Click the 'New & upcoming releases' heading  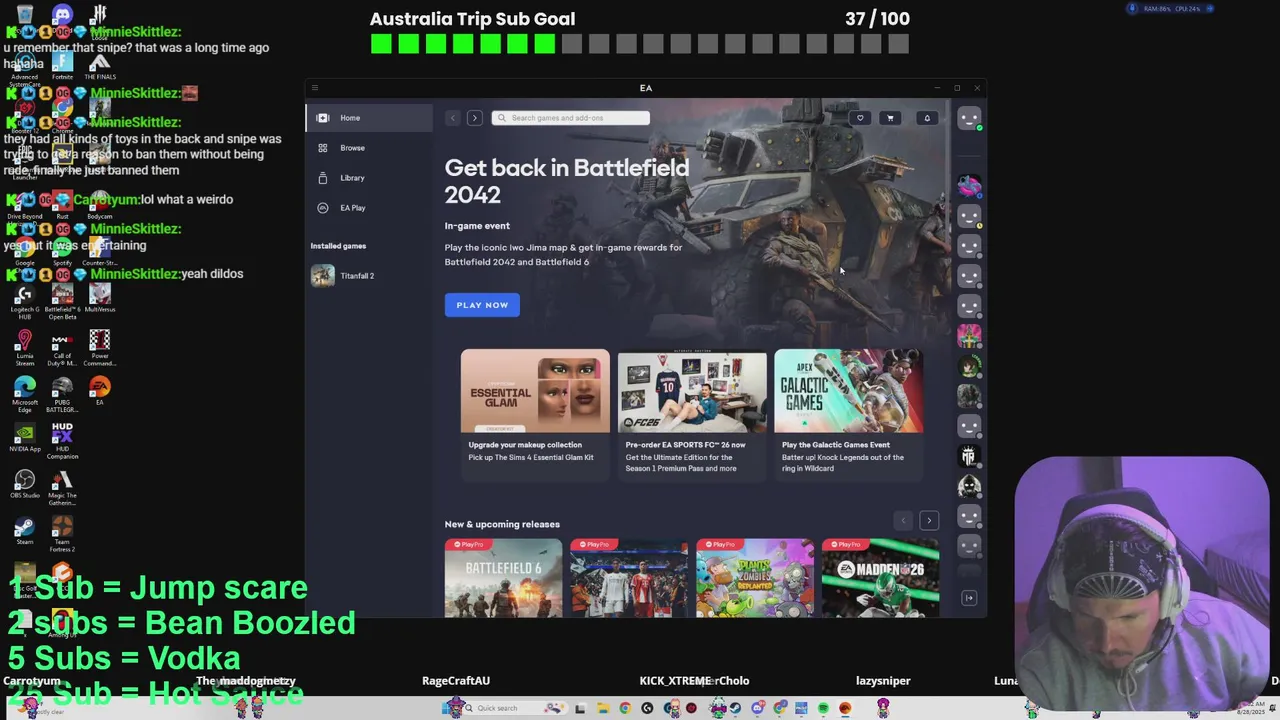(x=502, y=524)
